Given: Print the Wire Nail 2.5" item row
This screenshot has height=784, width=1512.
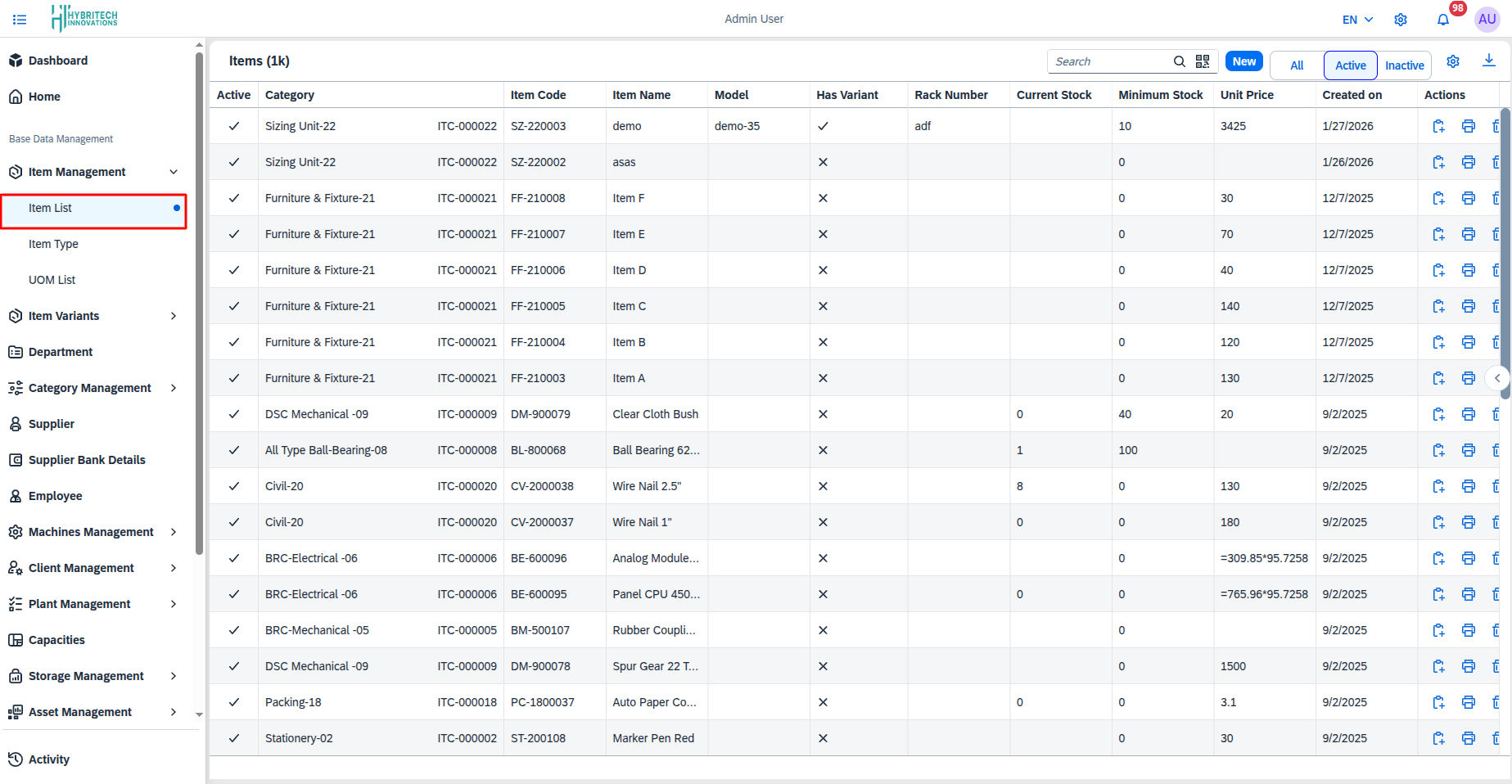Looking at the screenshot, I should (x=1468, y=485).
